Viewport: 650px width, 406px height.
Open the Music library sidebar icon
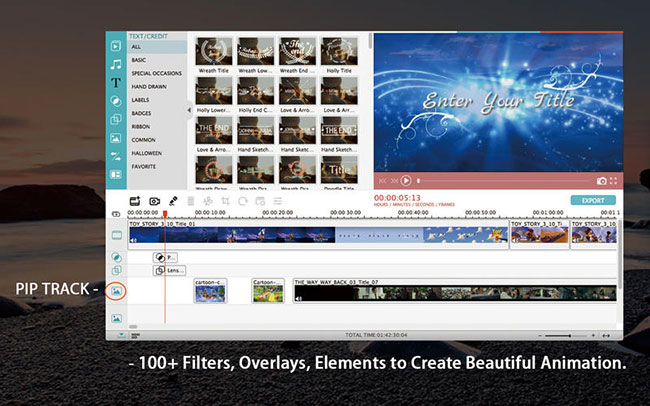click(x=116, y=64)
